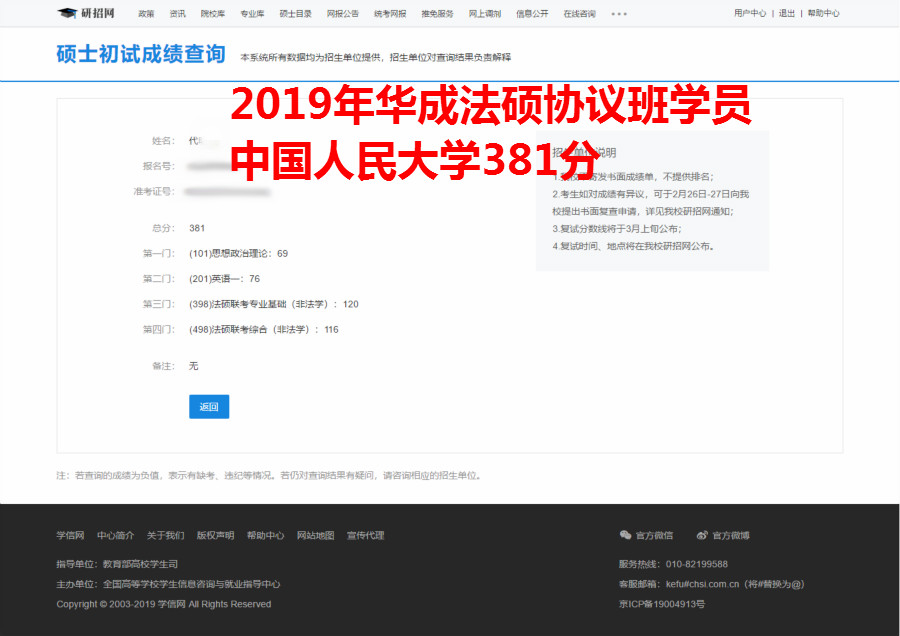Click the 研招网 graduation cap logo
The width and height of the screenshot is (900, 636).
[86, 13]
